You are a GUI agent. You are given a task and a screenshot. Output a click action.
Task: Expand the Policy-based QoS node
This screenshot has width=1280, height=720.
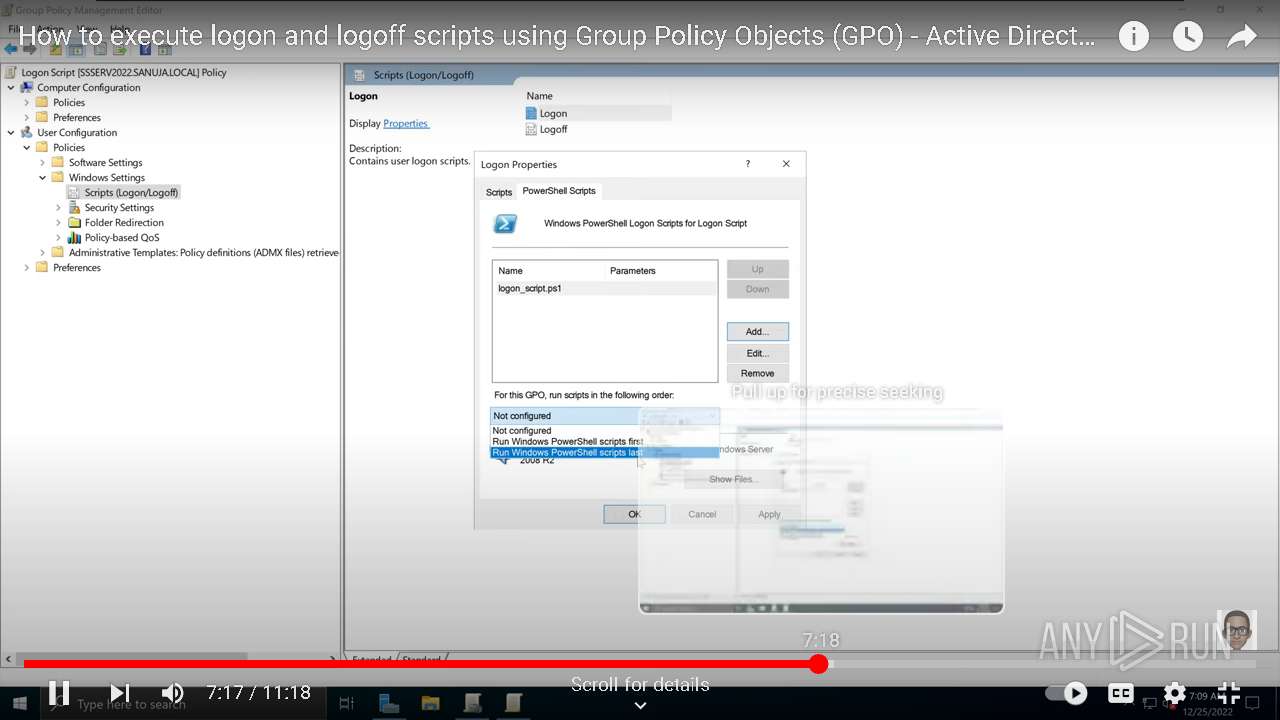59,237
